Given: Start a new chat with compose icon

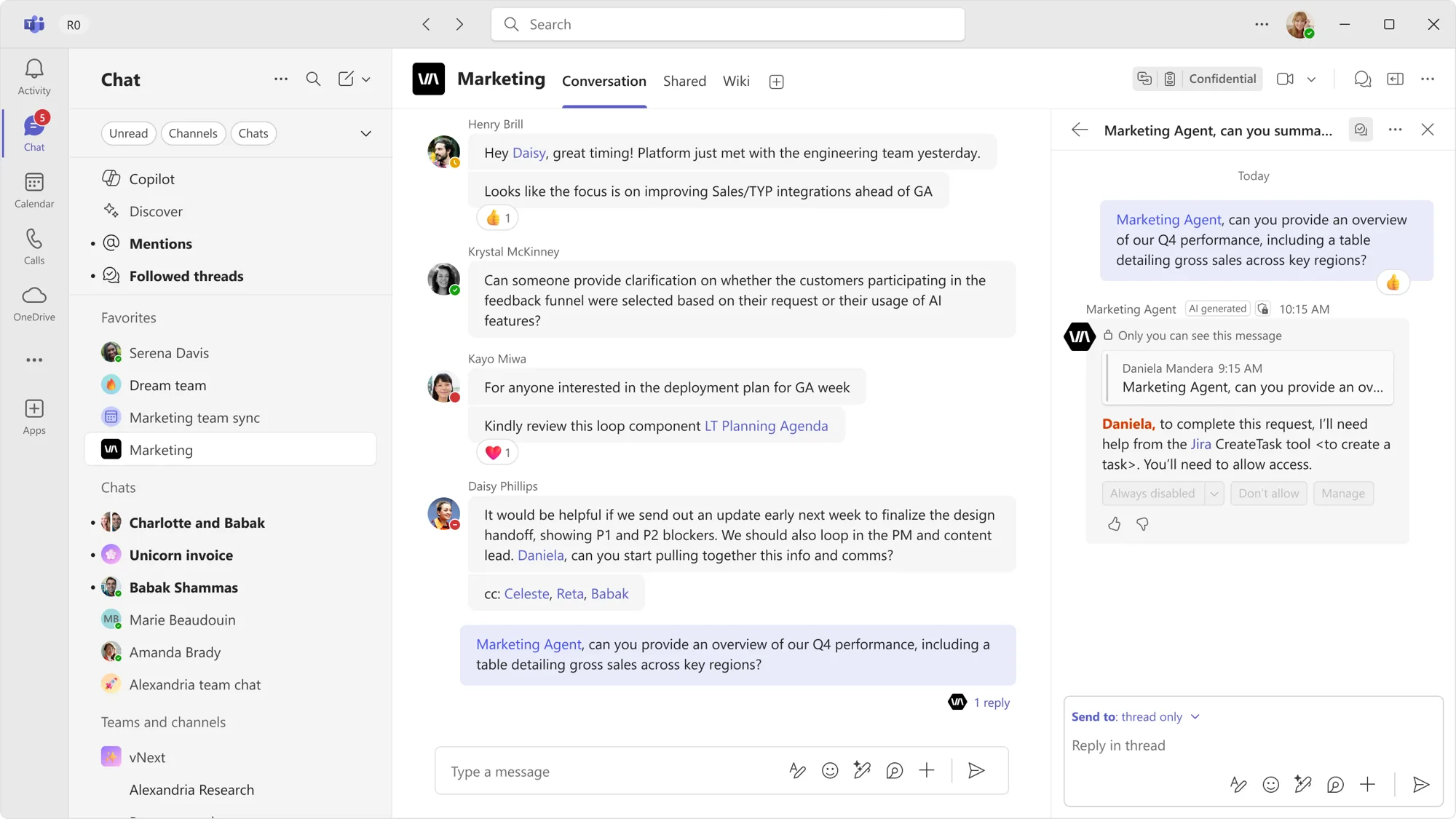Looking at the screenshot, I should 346,79.
